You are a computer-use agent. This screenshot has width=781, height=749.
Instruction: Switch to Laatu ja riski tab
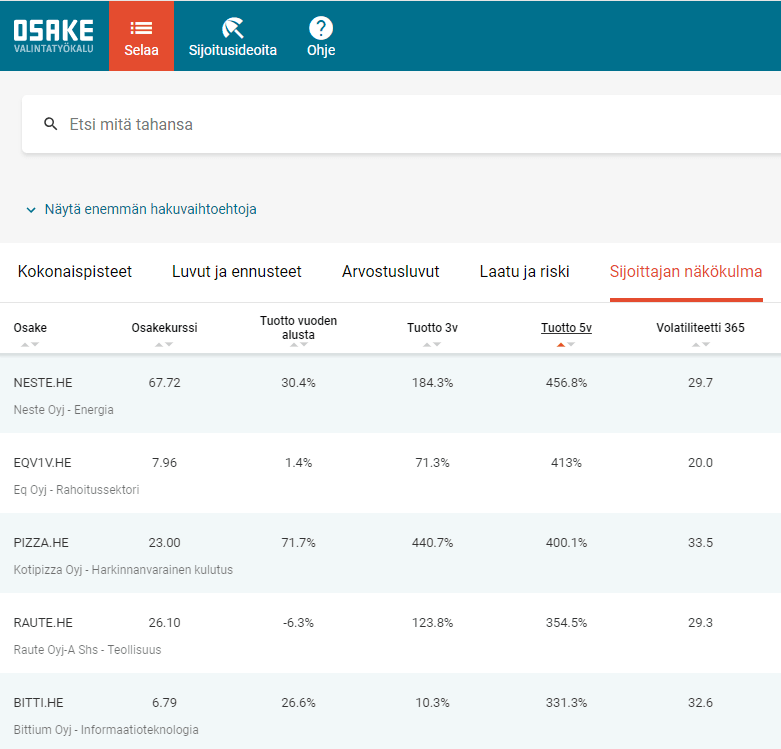click(x=524, y=272)
